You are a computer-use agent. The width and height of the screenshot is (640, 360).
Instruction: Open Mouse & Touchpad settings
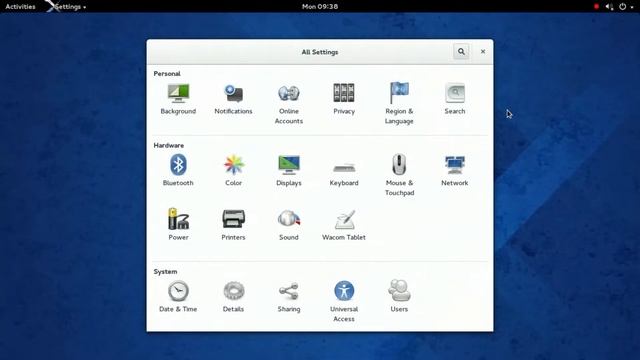click(x=399, y=175)
